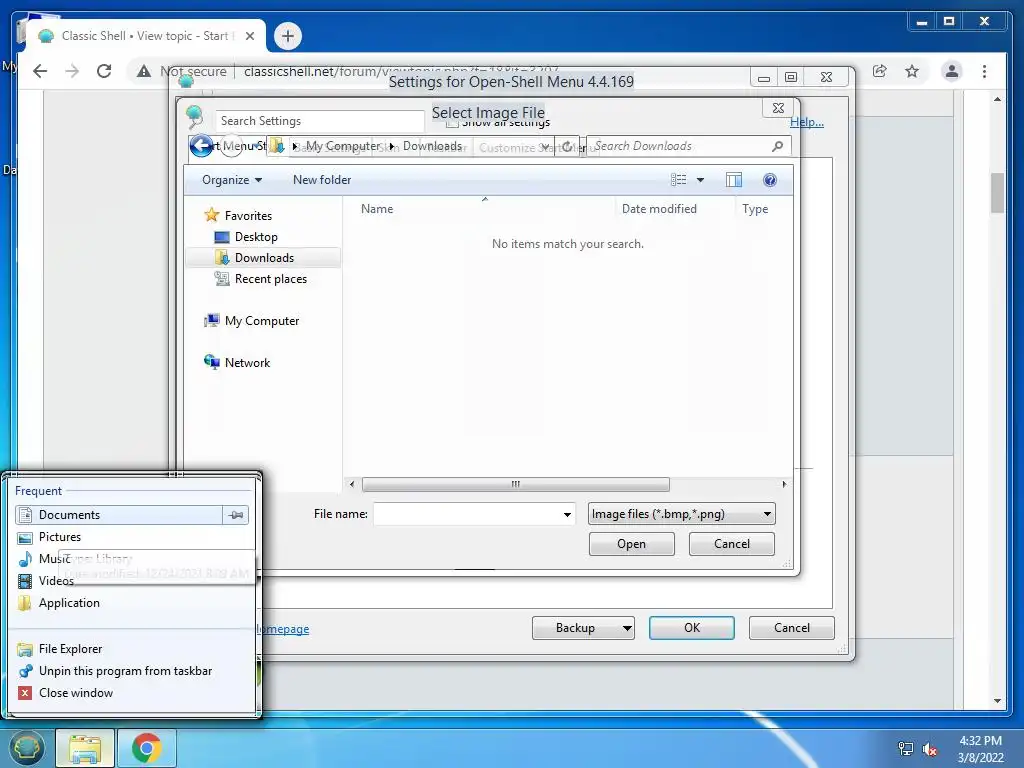Click the Open-Shell start button
The height and width of the screenshot is (768, 1024).
point(26,748)
